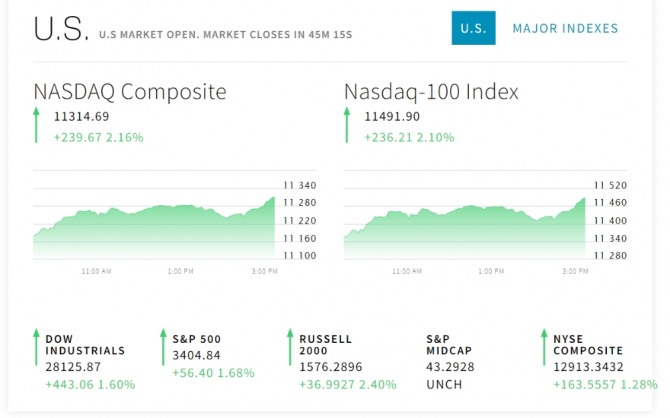Image resolution: width=670 pixels, height=418 pixels.
Task: Open DOW INDUSTRIALS index details
Action: 85,345
